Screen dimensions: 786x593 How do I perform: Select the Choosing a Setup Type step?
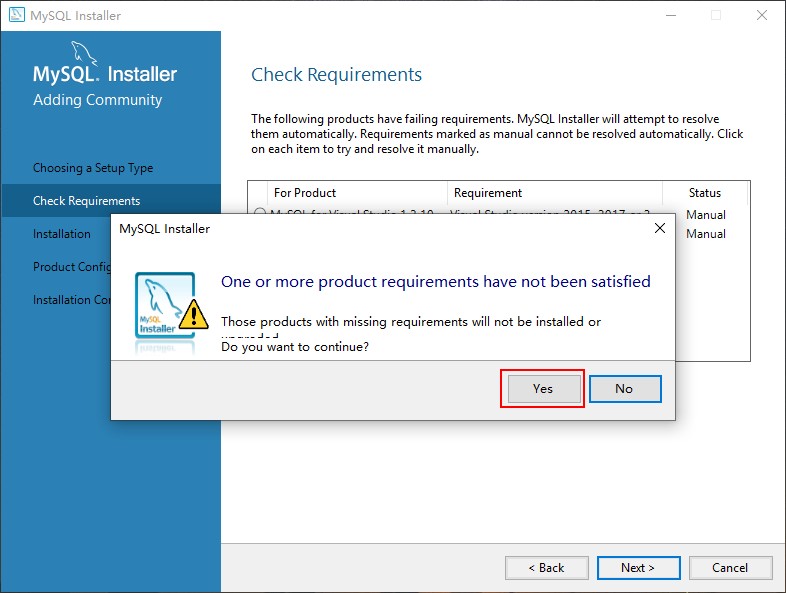(x=93, y=167)
